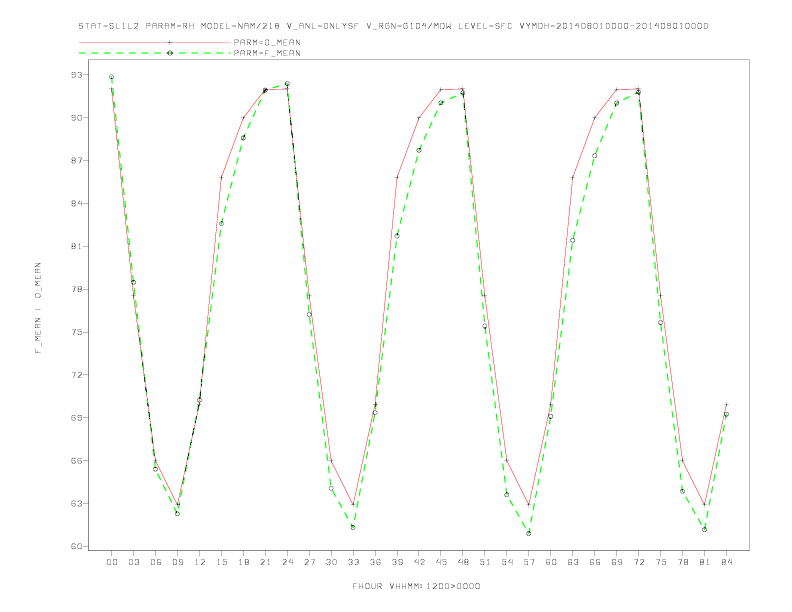Click the x-axis forecast hour label 48
792x612 pixels.
point(463,562)
